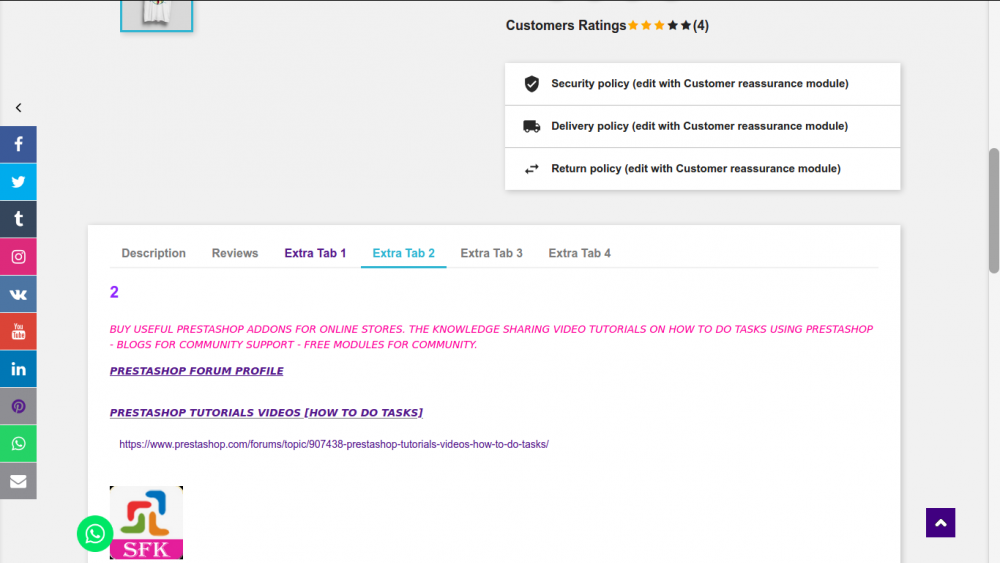The height and width of the screenshot is (563, 1000).
Task: Click the email share icon
Action: click(x=18, y=481)
